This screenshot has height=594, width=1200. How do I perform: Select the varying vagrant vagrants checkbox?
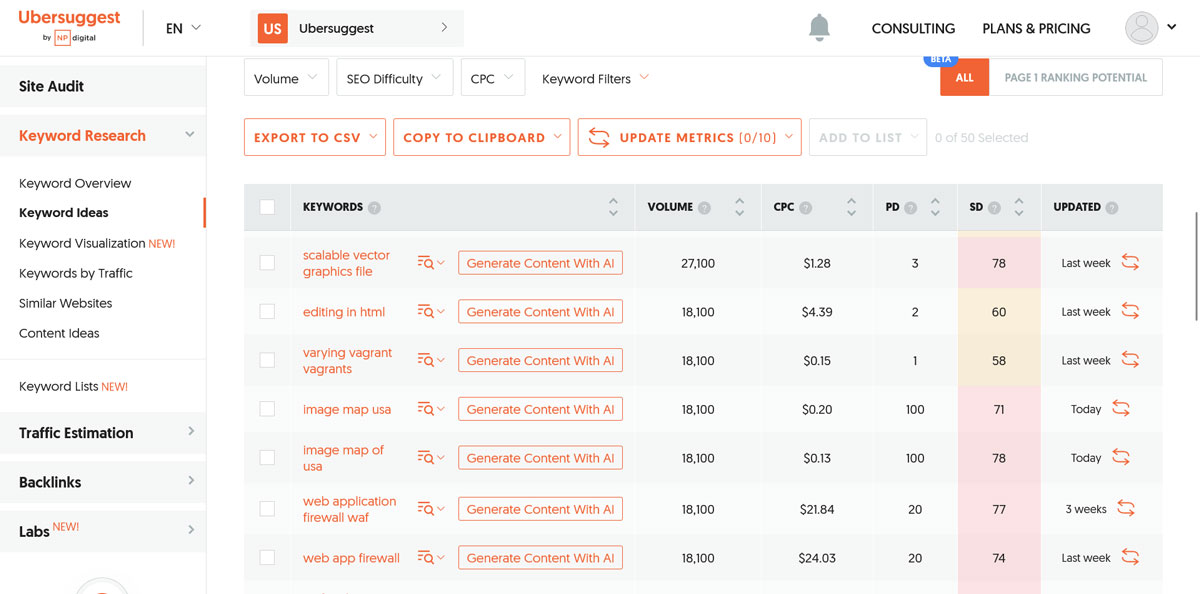click(267, 361)
